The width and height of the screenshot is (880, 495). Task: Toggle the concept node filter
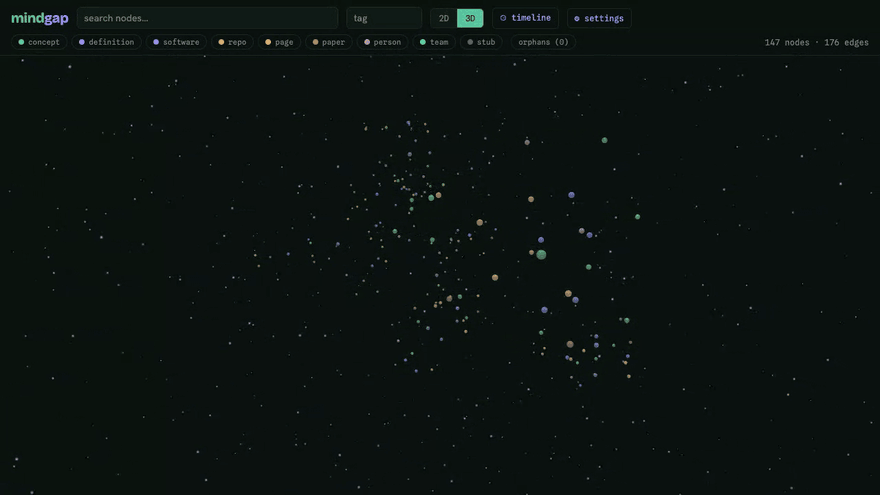coord(39,42)
